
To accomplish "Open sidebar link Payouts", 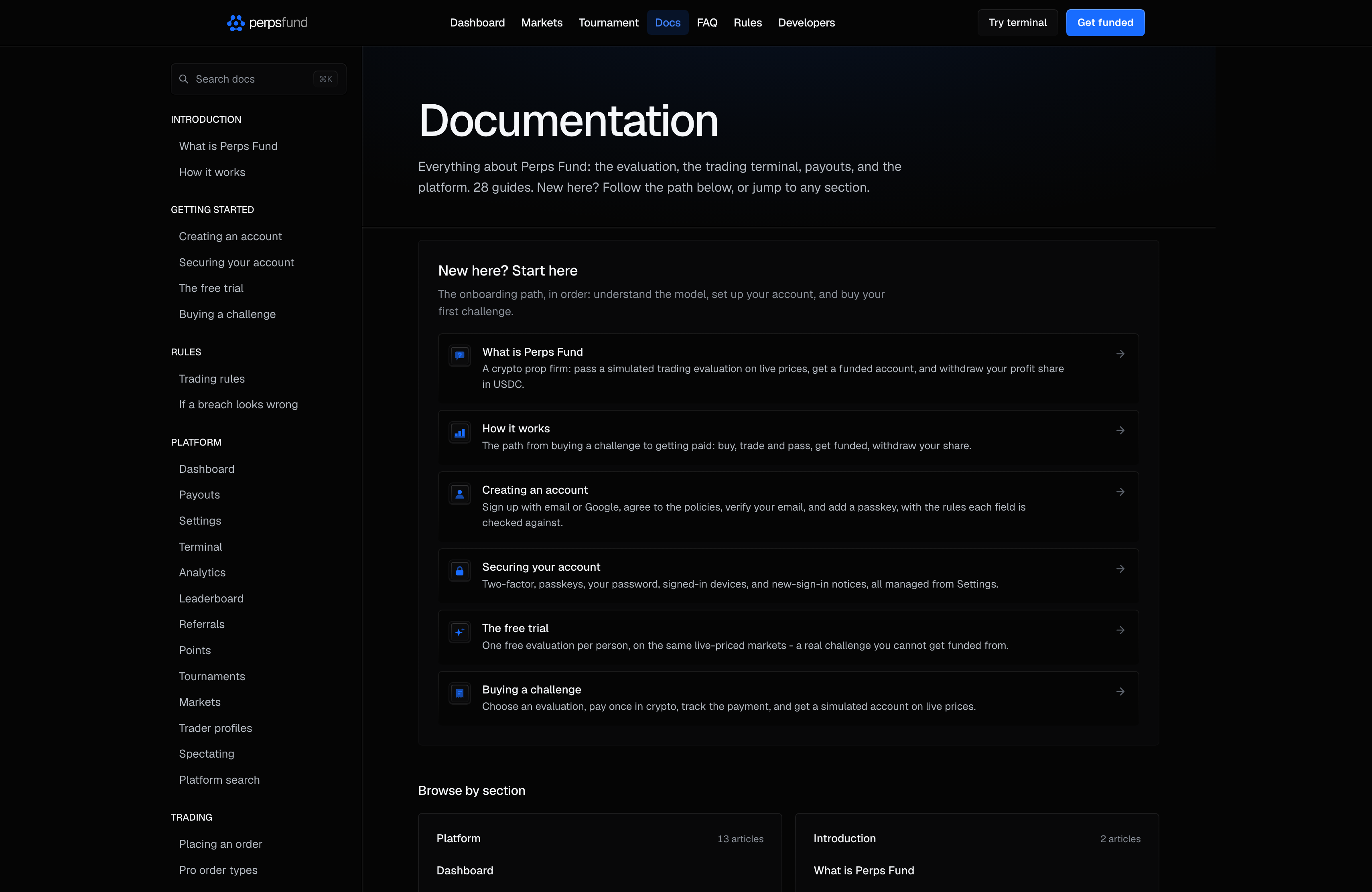I will point(199,495).
